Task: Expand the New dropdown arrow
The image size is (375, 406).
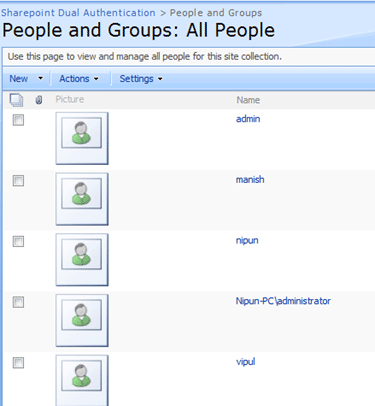Action: [40, 78]
